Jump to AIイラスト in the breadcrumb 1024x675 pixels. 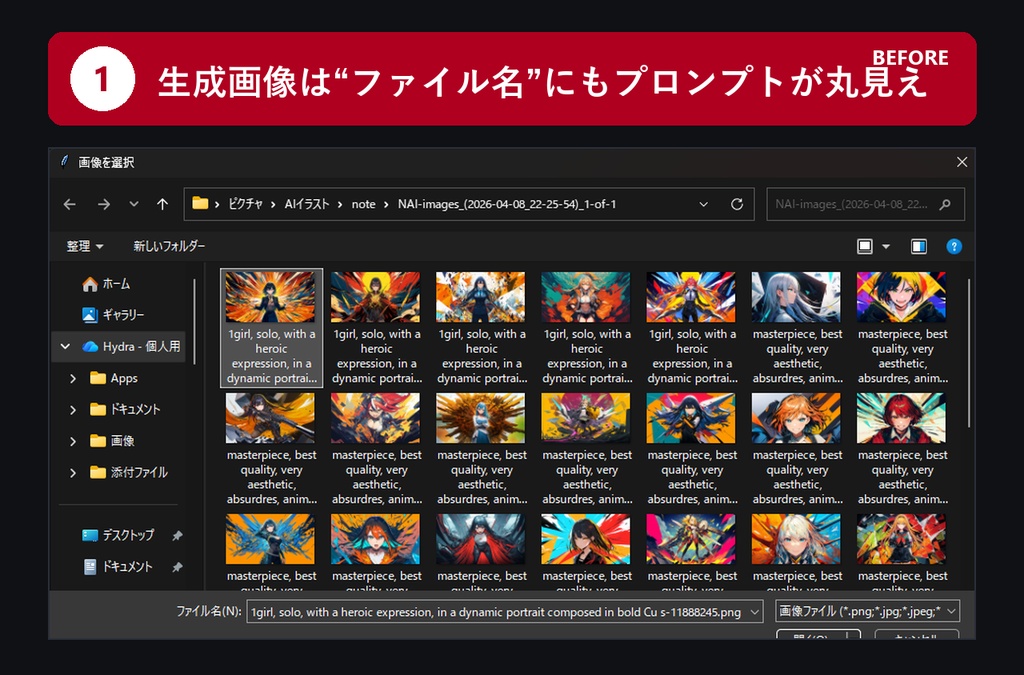307,204
